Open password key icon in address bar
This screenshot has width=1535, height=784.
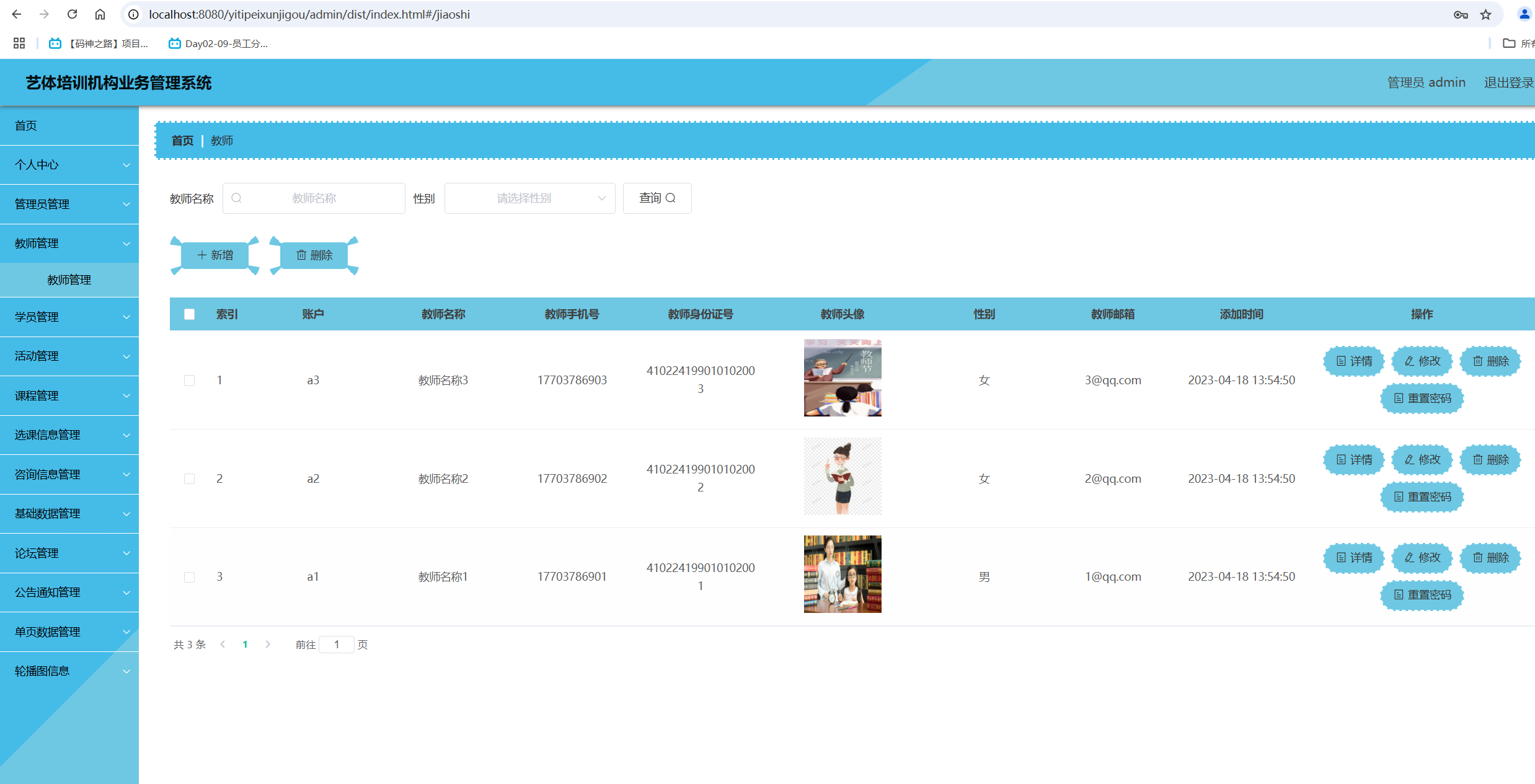pos(1461,14)
